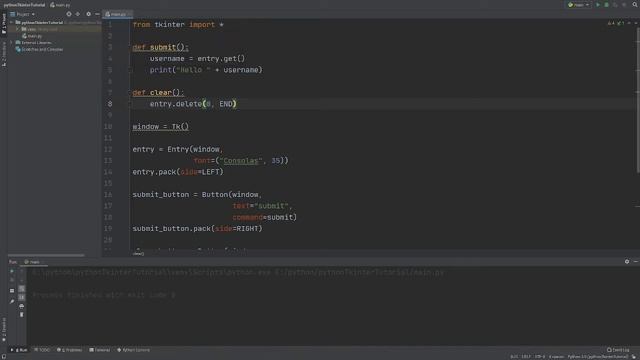Open the Event Log
Screen dimensions: 640x360
pos(618,350)
